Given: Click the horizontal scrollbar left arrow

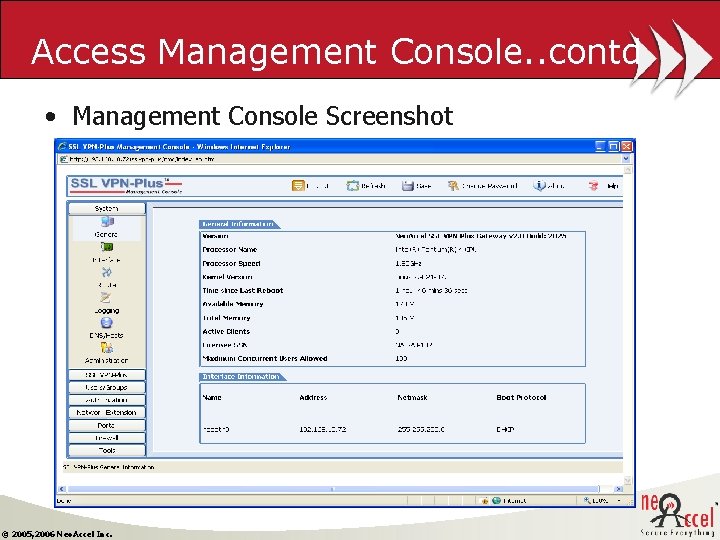Looking at the screenshot, I should pyautogui.click(x=62, y=489).
